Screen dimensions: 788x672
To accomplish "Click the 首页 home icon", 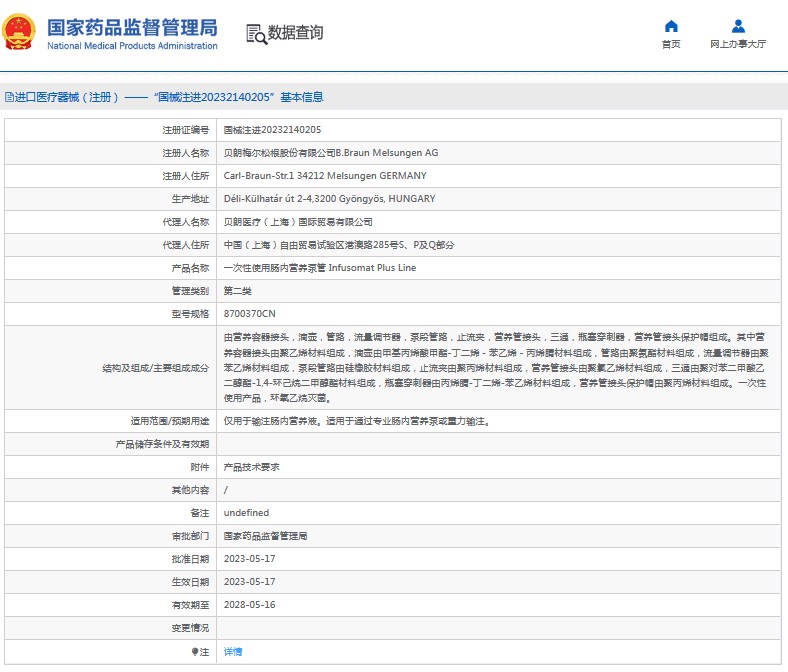I will [x=671, y=26].
